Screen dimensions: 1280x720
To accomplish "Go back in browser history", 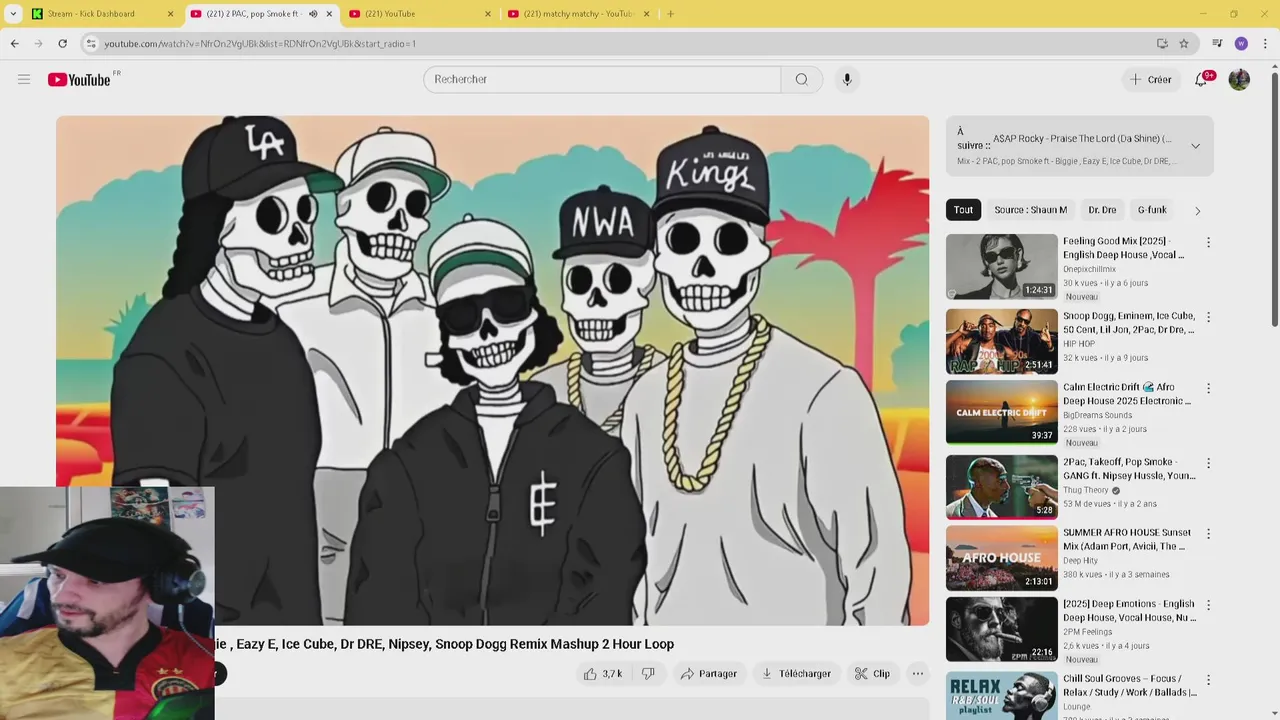I will [x=15, y=43].
